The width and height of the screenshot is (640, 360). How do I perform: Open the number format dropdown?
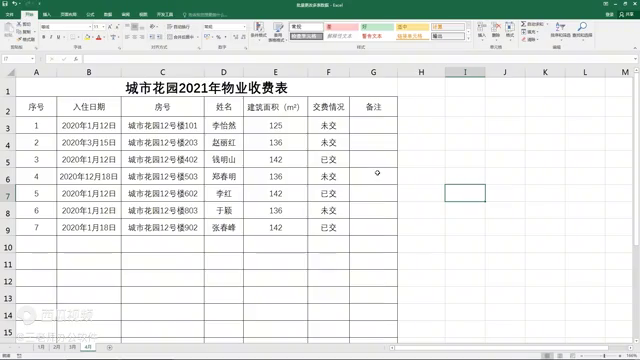tap(244, 27)
